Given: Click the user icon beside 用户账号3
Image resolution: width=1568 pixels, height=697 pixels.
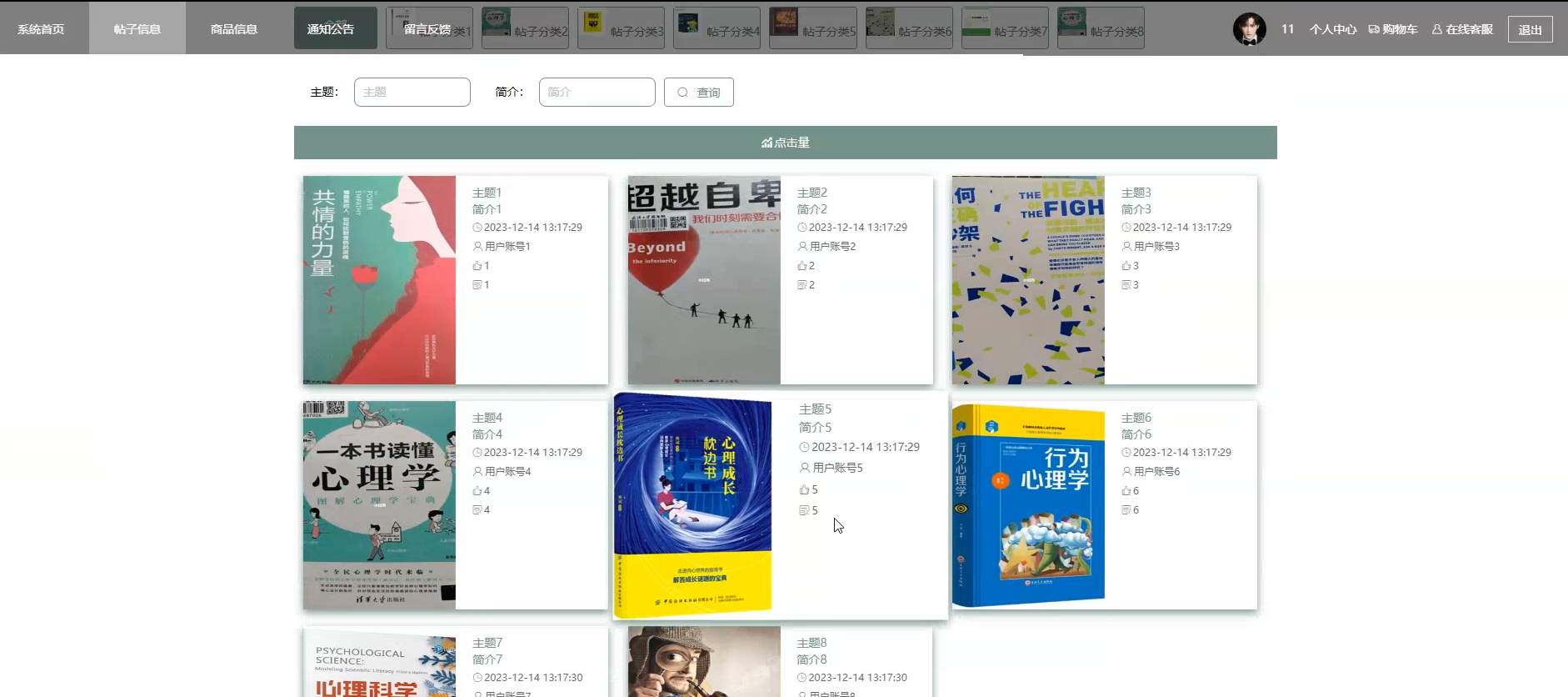Looking at the screenshot, I should coord(1126,247).
